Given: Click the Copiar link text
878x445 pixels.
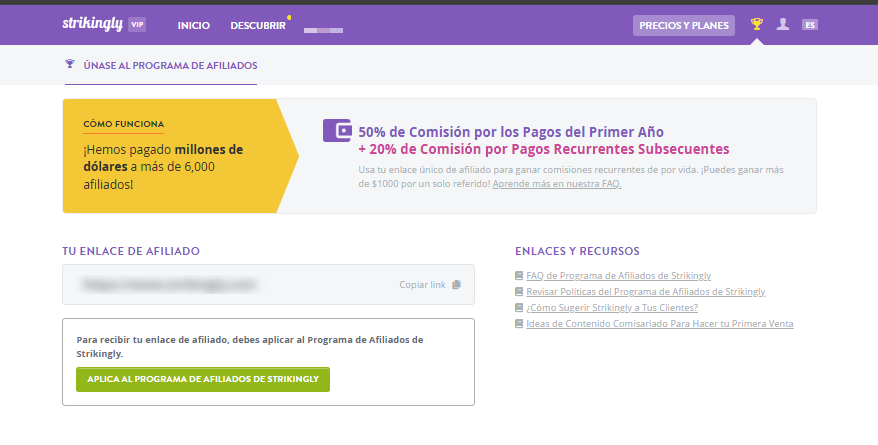Looking at the screenshot, I should 422,285.
